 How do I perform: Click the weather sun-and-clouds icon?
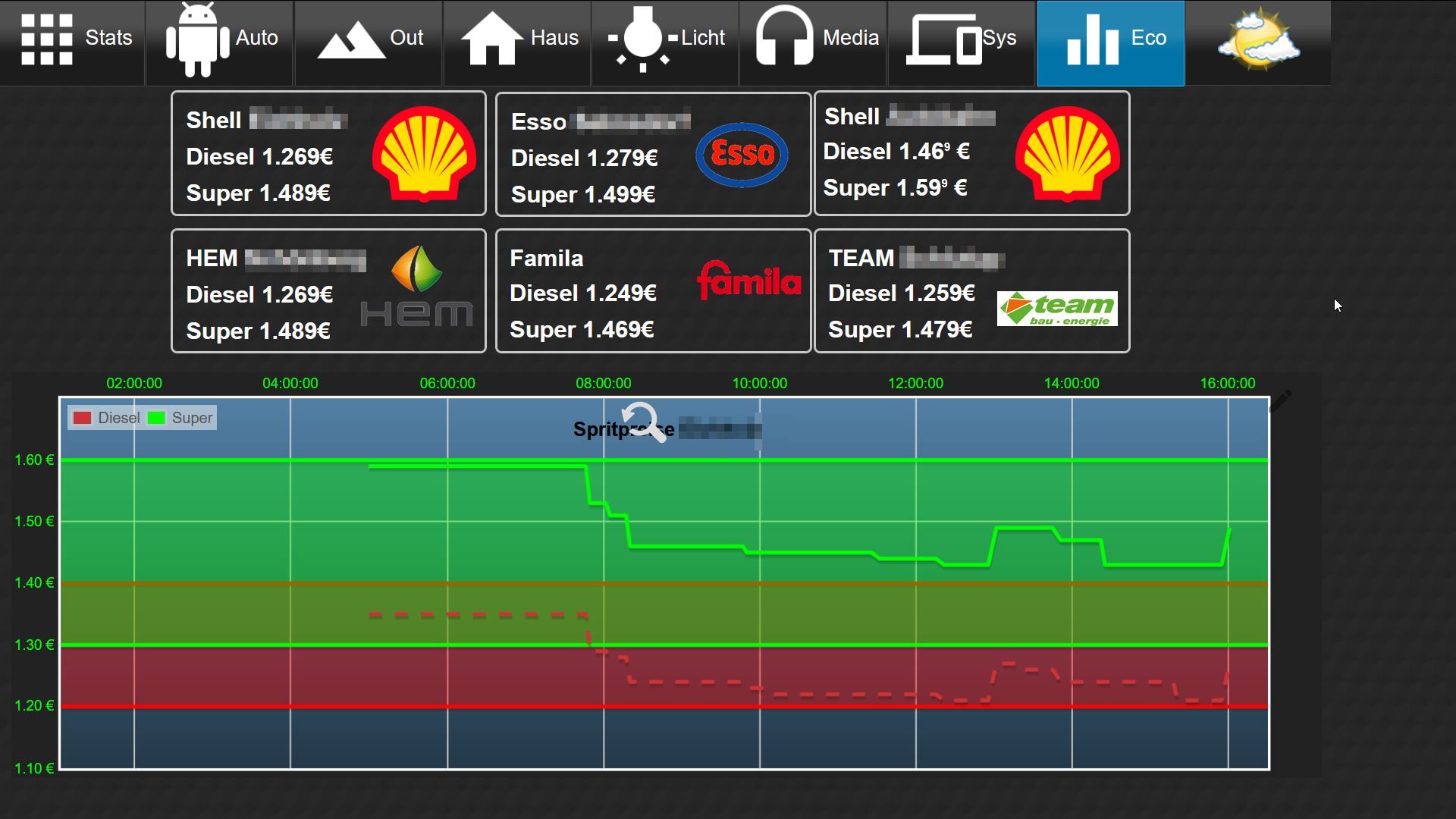[x=1259, y=39]
